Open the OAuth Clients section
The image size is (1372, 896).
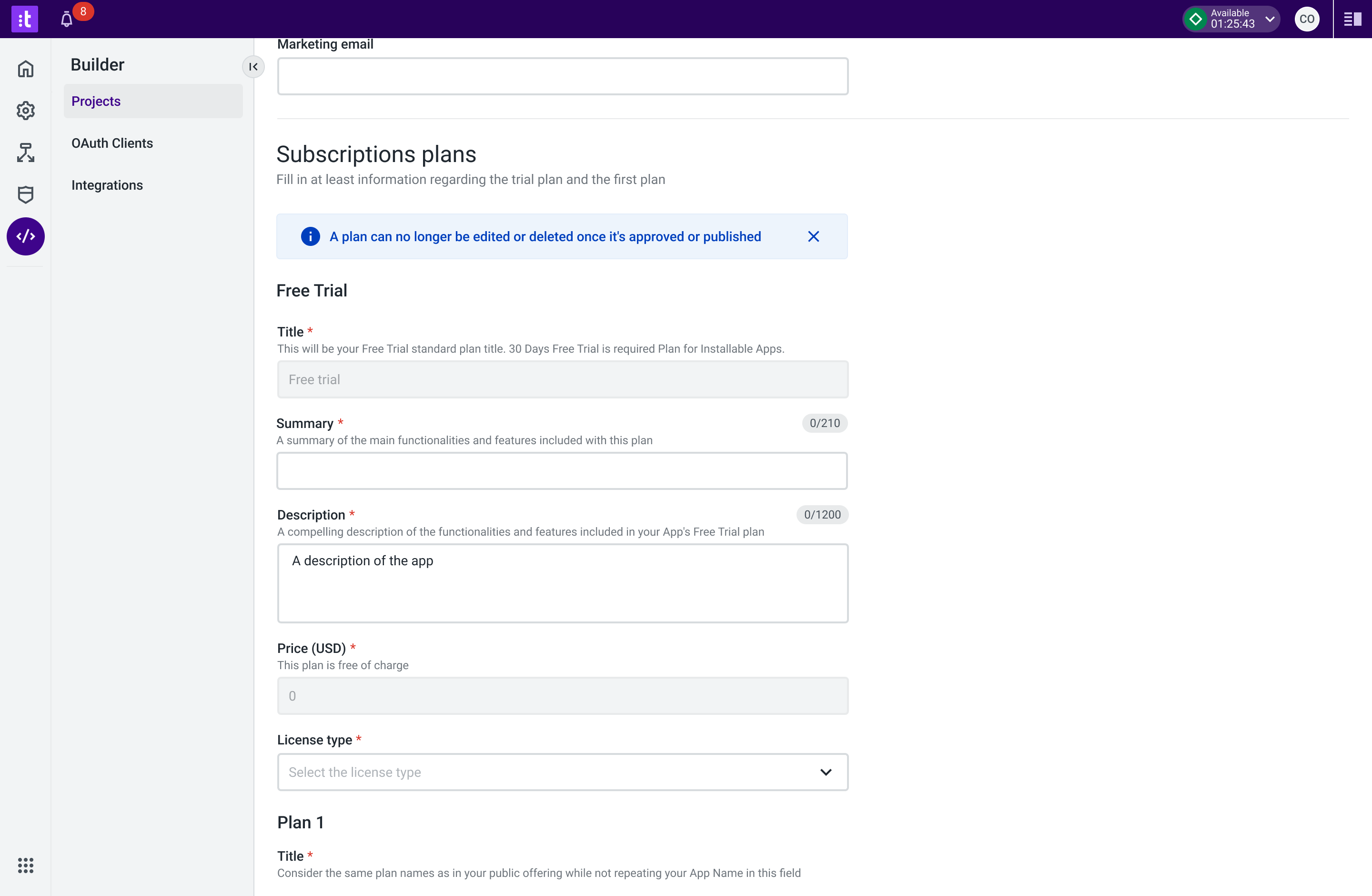112,143
